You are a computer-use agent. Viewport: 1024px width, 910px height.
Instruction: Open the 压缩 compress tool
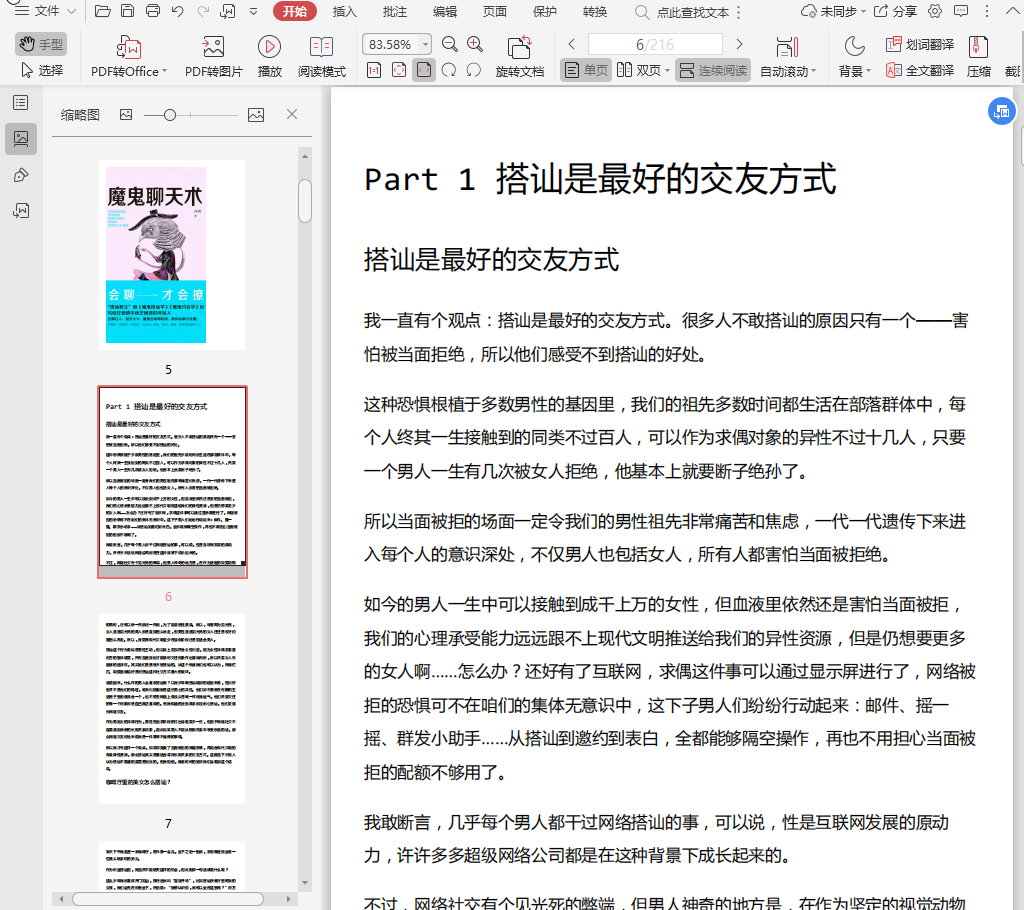pyautogui.click(x=978, y=56)
